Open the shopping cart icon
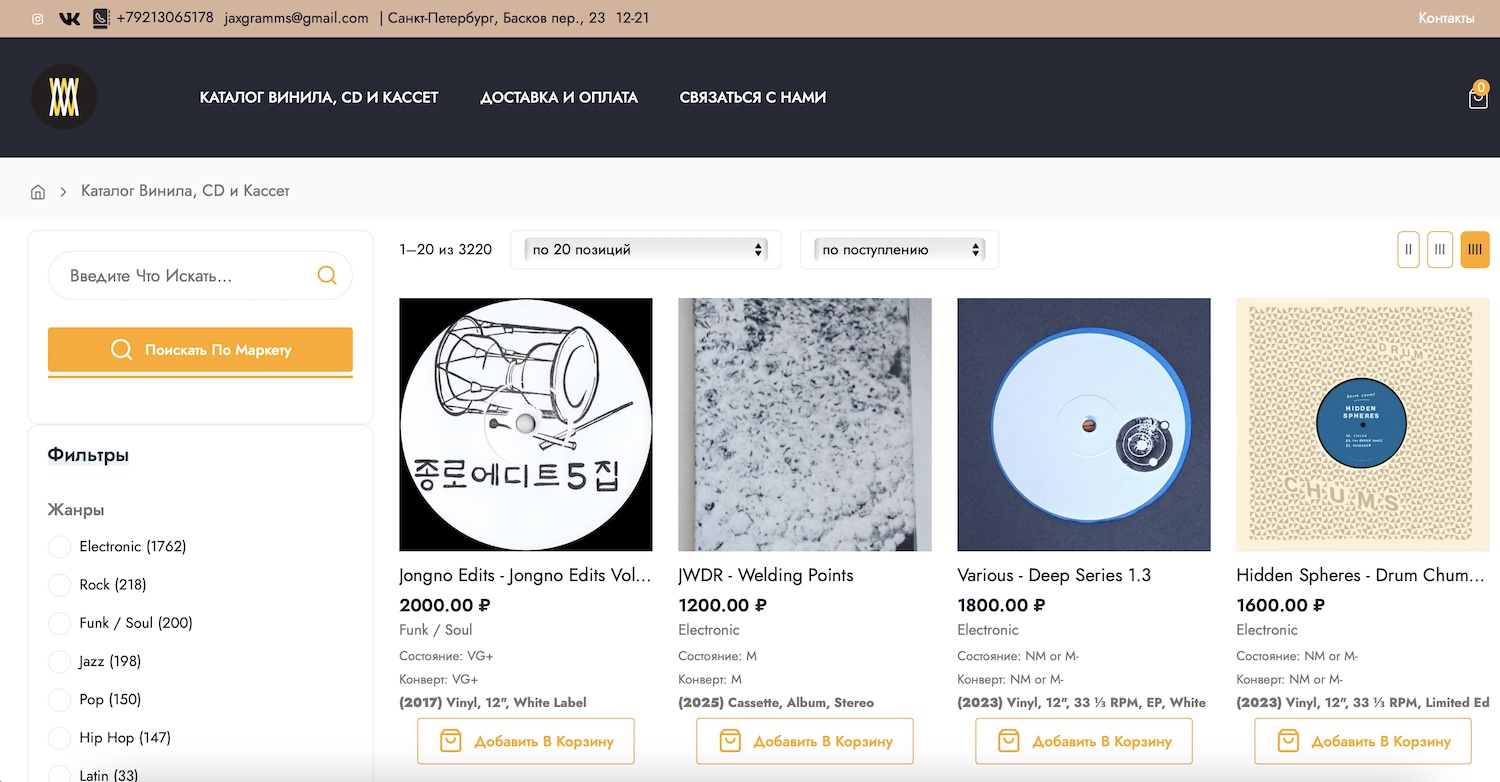Image resolution: width=1500 pixels, height=782 pixels. [1477, 98]
